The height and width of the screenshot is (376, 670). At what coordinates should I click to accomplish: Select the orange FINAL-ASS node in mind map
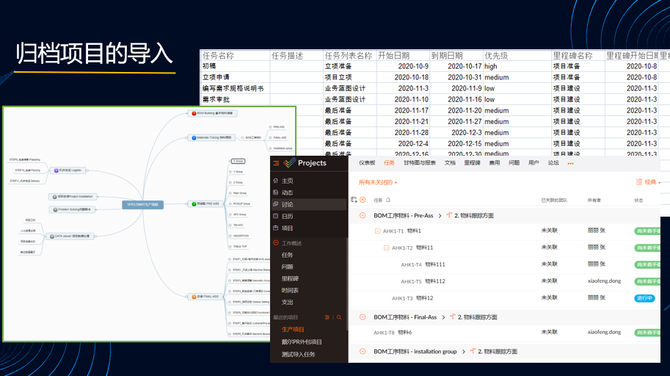coord(206,297)
